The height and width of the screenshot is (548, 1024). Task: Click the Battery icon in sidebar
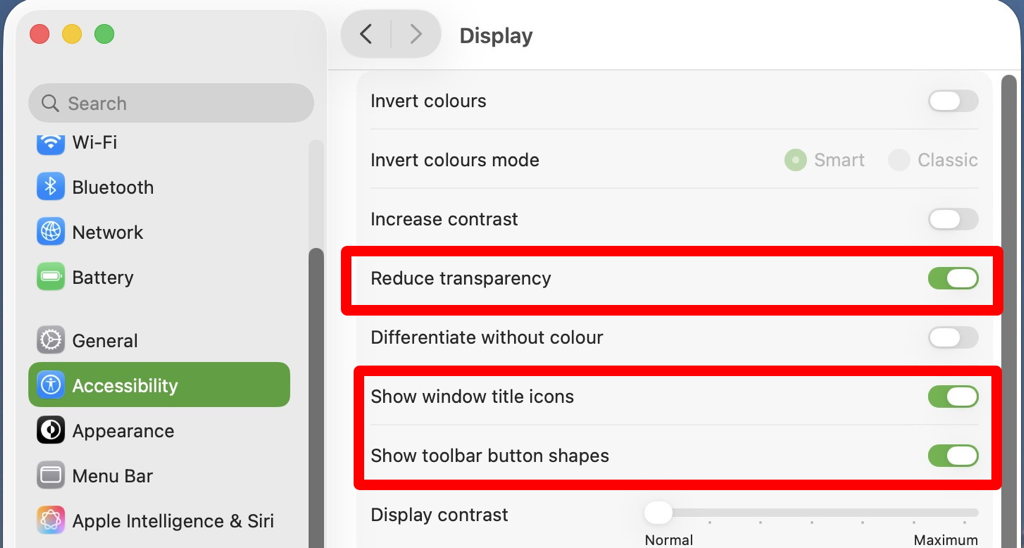tap(51, 277)
